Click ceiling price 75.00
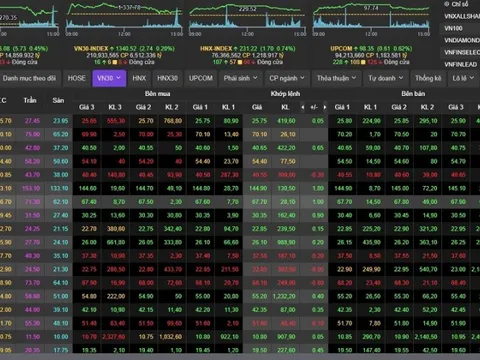The width and height of the screenshot is (480, 360). point(32,134)
